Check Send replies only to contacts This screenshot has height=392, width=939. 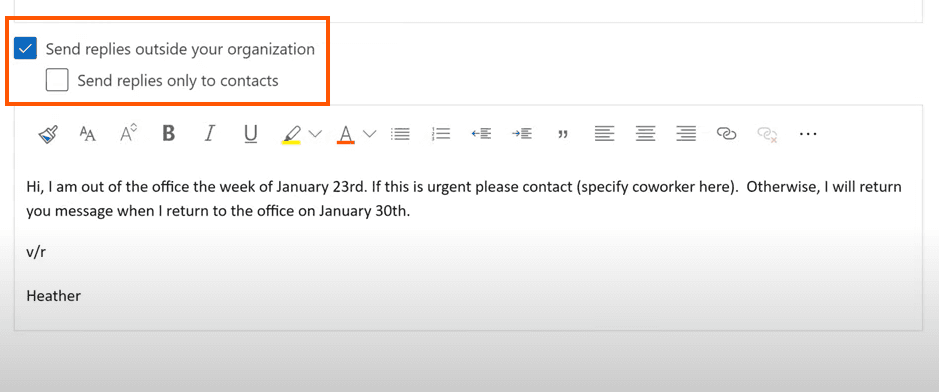tap(57, 80)
